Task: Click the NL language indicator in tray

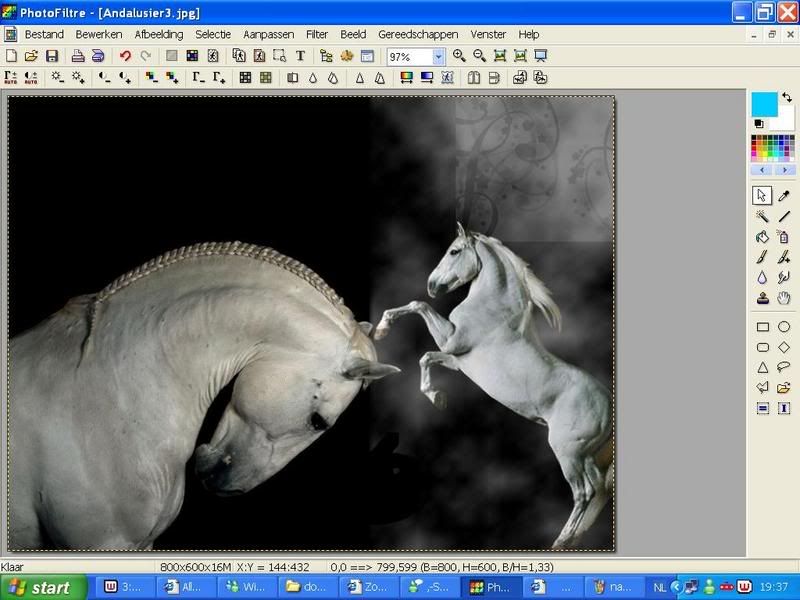Action: [x=660, y=587]
